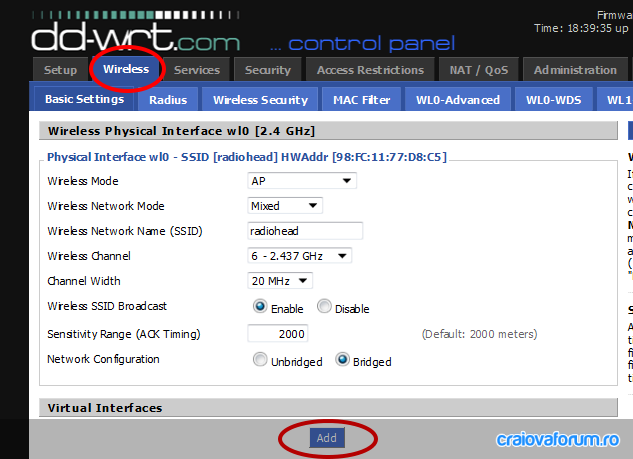633x459 pixels.
Task: Click the Sensitivity Range field showing 2000
Action: click(x=278, y=334)
